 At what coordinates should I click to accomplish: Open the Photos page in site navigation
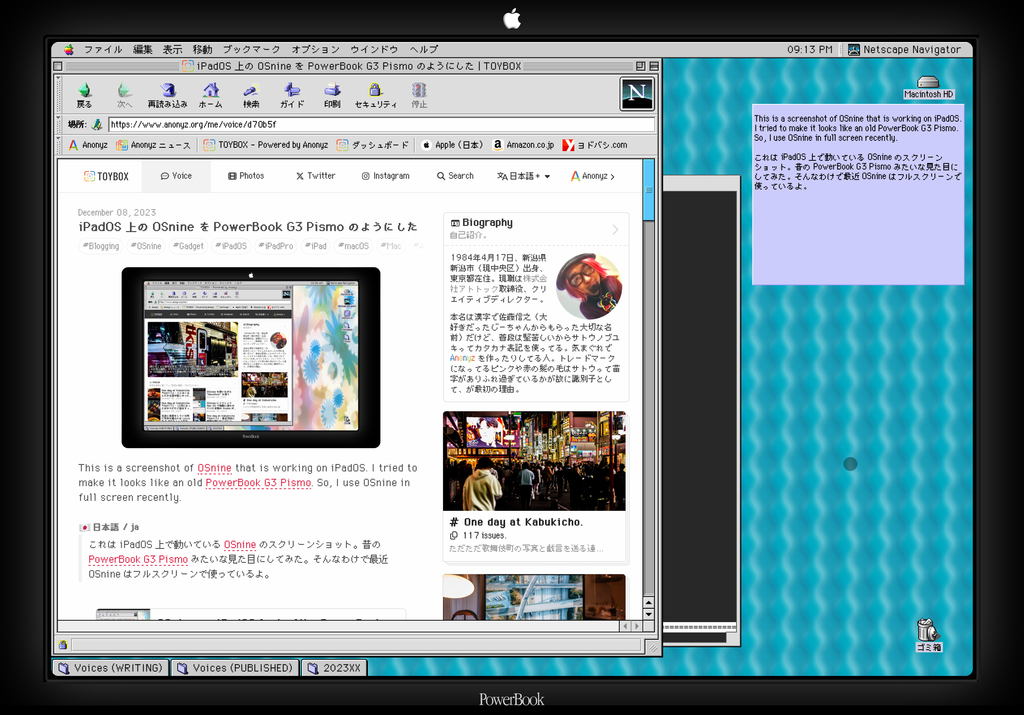pos(246,176)
